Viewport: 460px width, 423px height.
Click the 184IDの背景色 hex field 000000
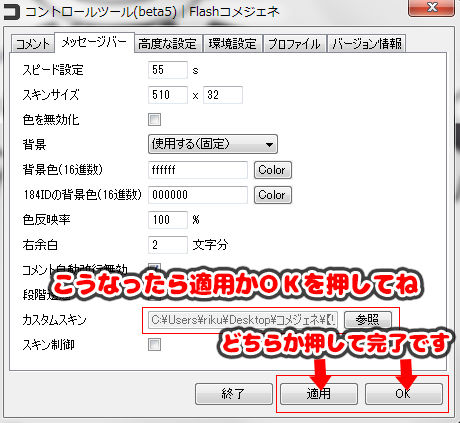tap(198, 195)
